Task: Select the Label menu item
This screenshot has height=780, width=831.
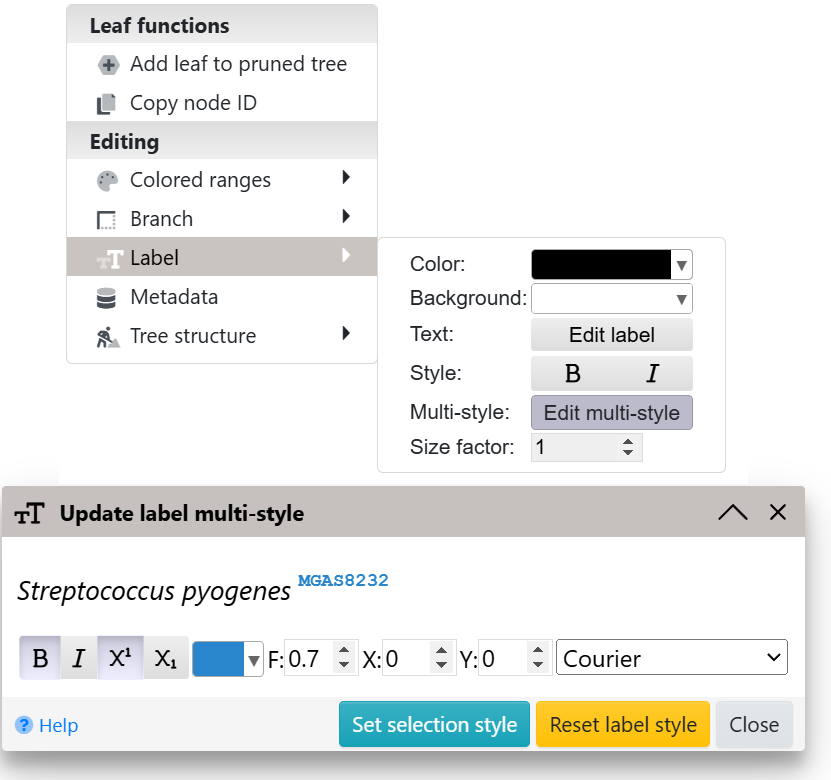Action: point(154,258)
